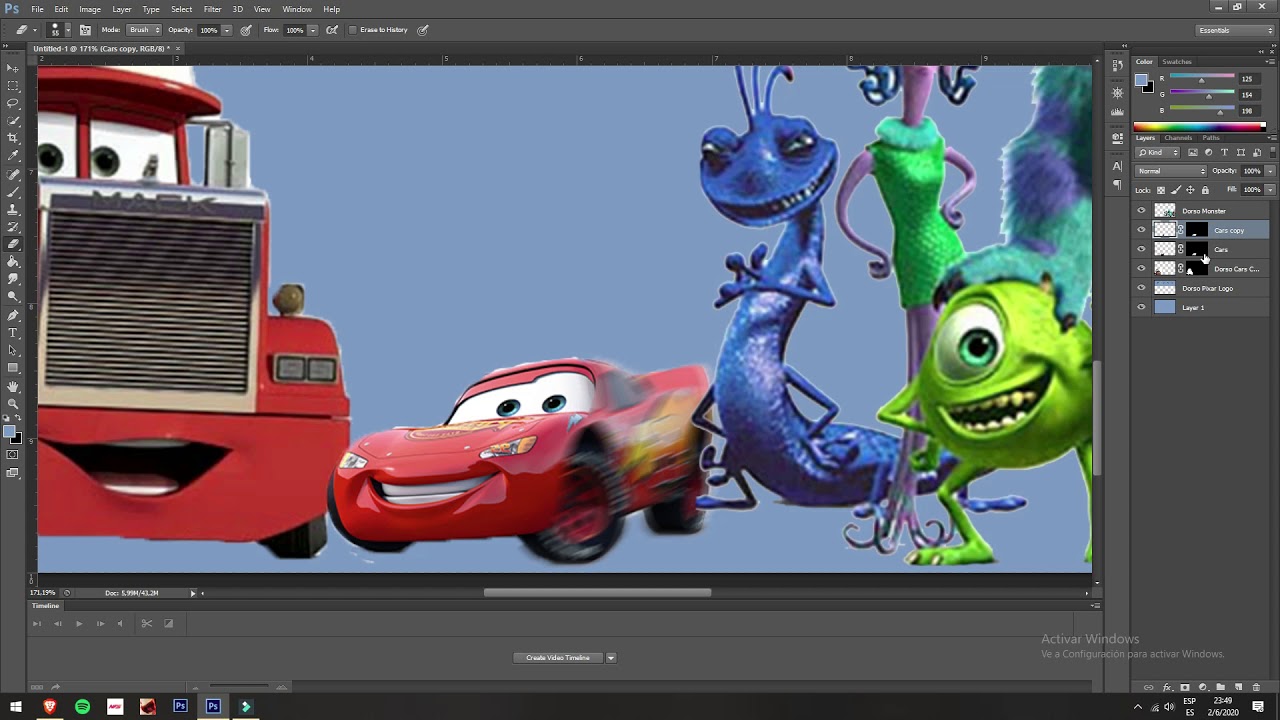Select the Brush tool in toolbox
The height and width of the screenshot is (720, 1280).
[x=13, y=191]
